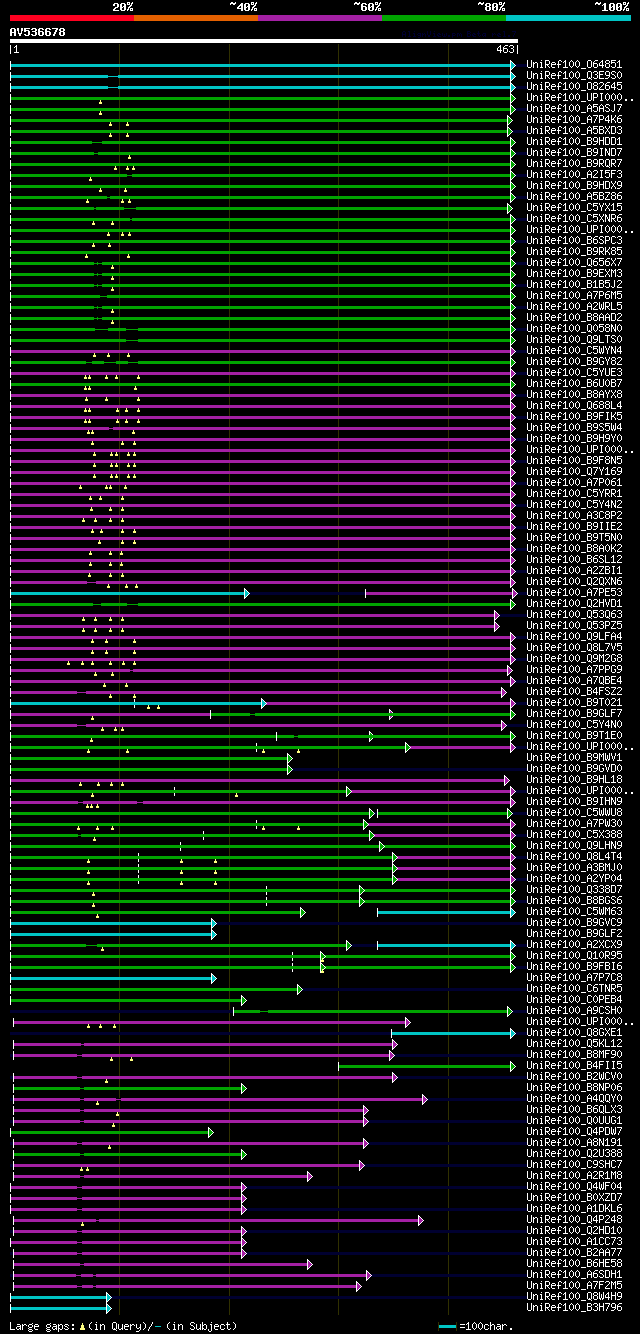Select the green ~80% identity legend bar
Image resolution: width=640 pixels, height=1334 pixels.
pos(444,18)
